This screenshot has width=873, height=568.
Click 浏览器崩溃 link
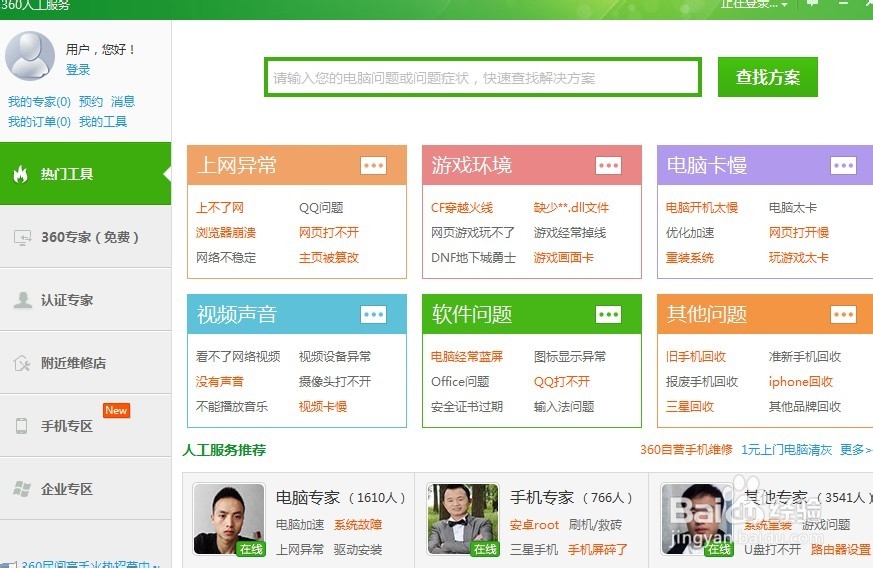[x=225, y=233]
